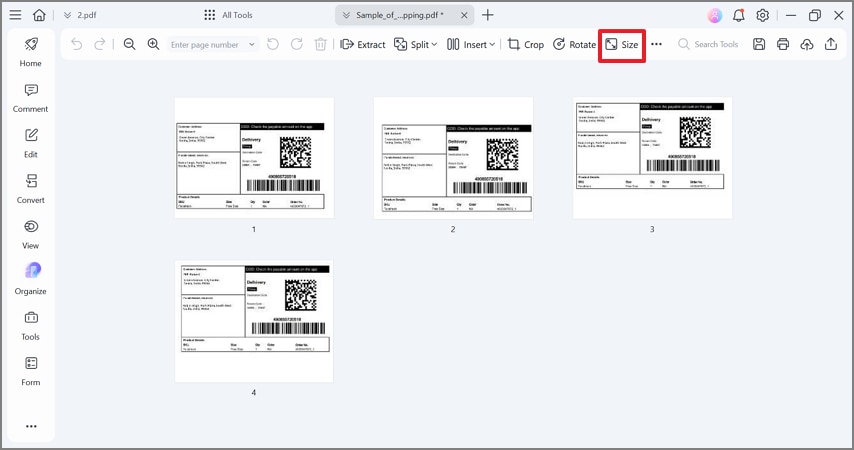Open the settings gear
Viewport: 854px width, 450px height.
[762, 15]
